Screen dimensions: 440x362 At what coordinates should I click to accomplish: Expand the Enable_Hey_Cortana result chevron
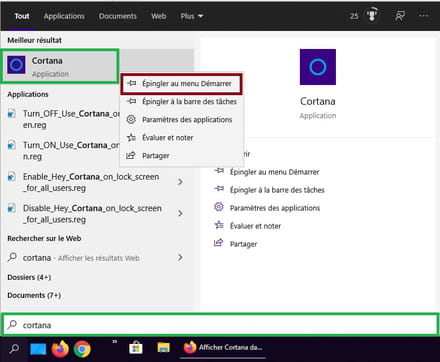180,182
